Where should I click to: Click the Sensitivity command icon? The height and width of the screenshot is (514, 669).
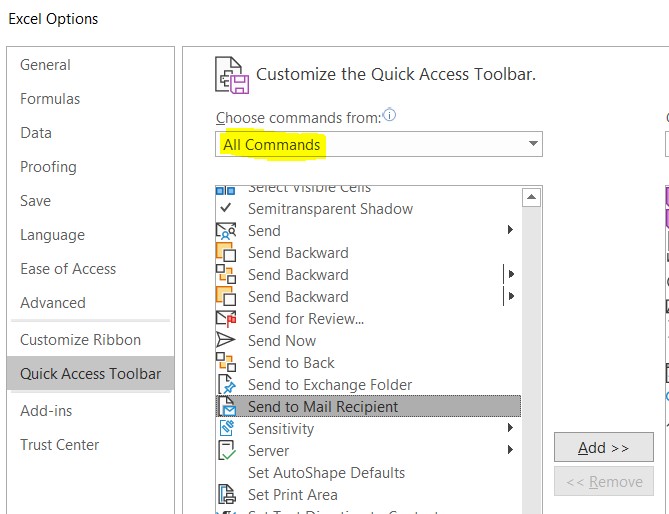point(227,429)
